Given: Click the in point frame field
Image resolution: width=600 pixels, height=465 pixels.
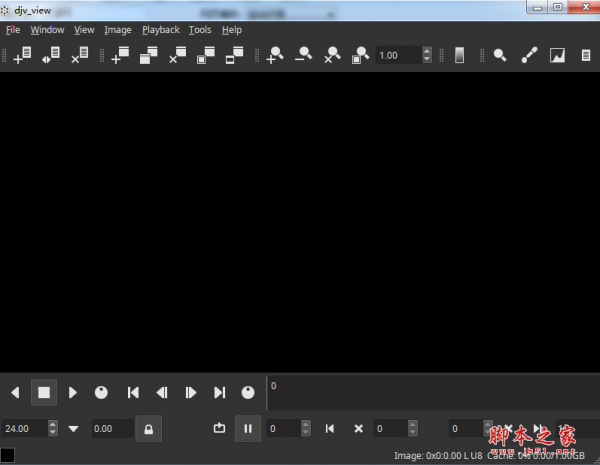Looking at the screenshot, I should 391,429.
